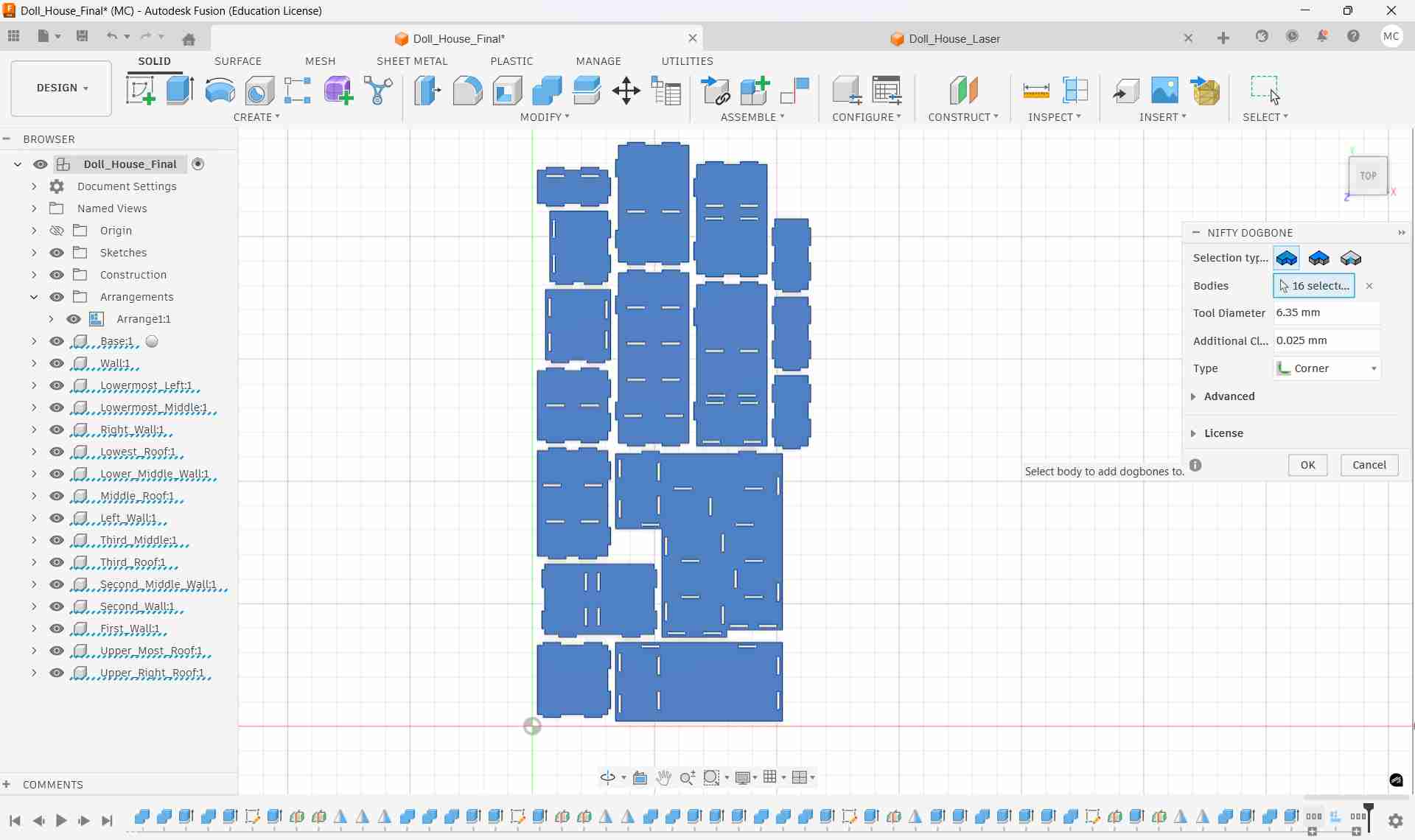
Task: Click OK in the Nifty Dogbone dialog
Action: pos(1308,465)
